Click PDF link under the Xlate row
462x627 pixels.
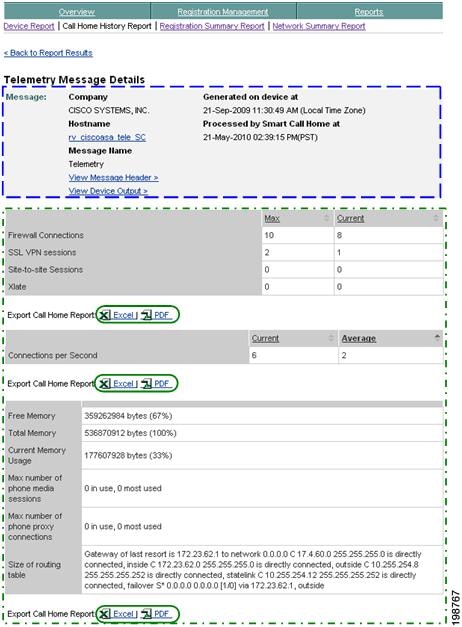(161, 315)
